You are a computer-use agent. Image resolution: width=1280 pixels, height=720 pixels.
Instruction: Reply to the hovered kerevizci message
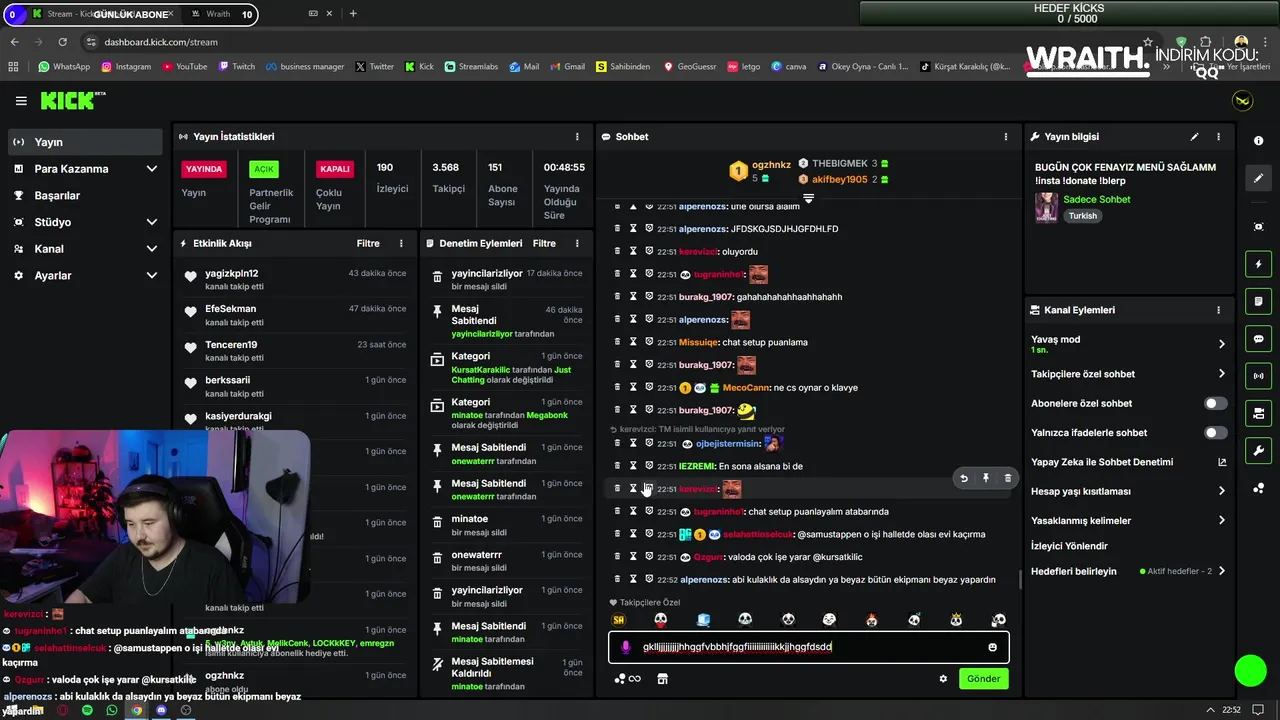coord(963,478)
